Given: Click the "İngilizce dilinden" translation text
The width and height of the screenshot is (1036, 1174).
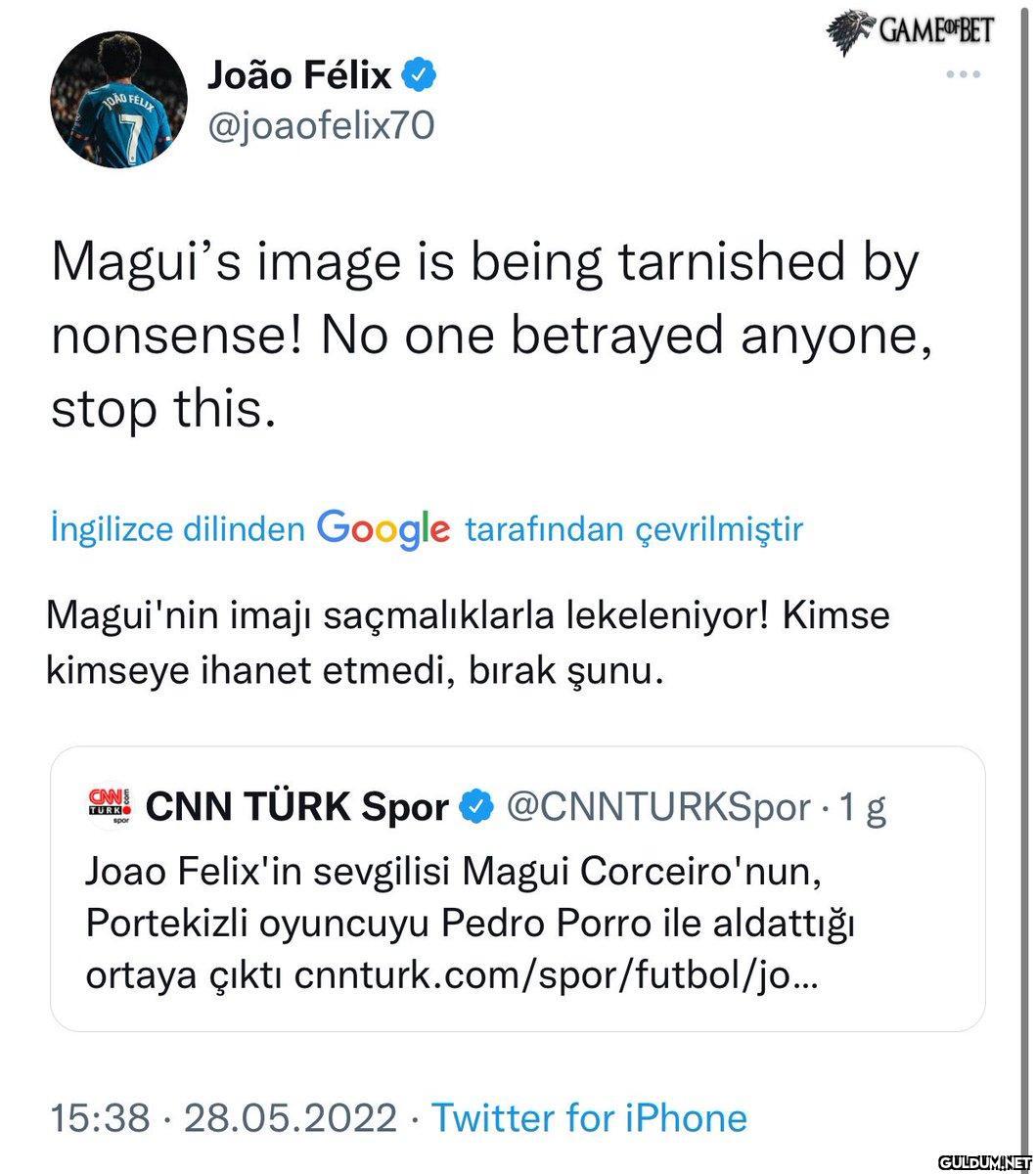Looking at the screenshot, I should point(177,529).
